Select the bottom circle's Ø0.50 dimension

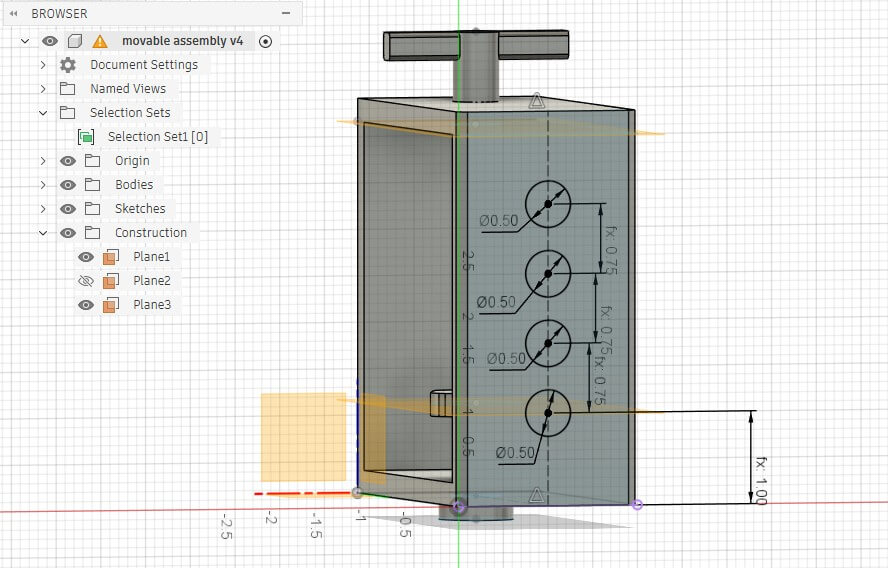(515, 452)
